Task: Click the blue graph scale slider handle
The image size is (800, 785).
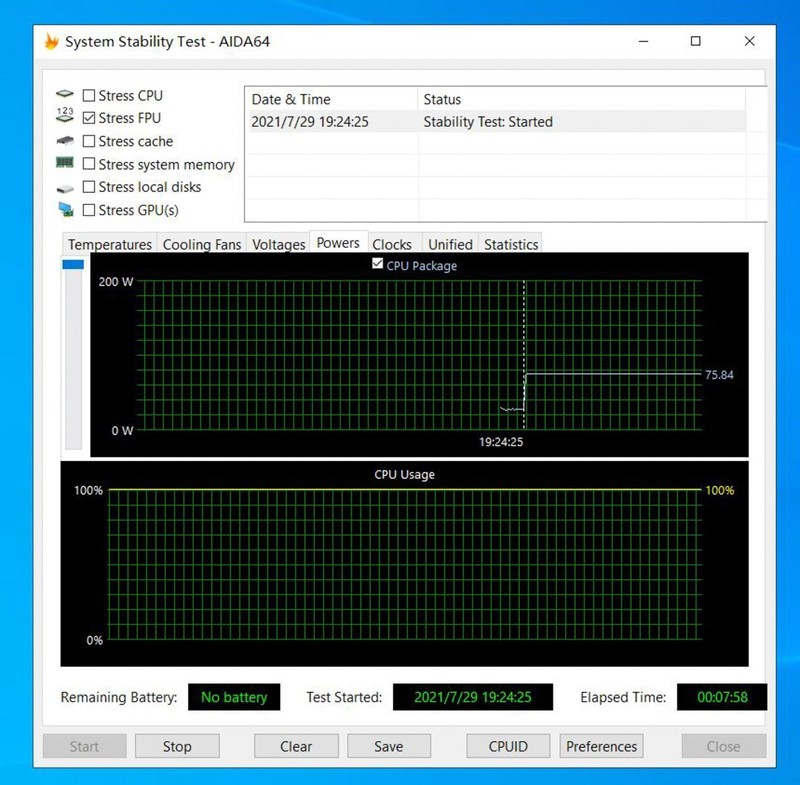Action: [73, 264]
